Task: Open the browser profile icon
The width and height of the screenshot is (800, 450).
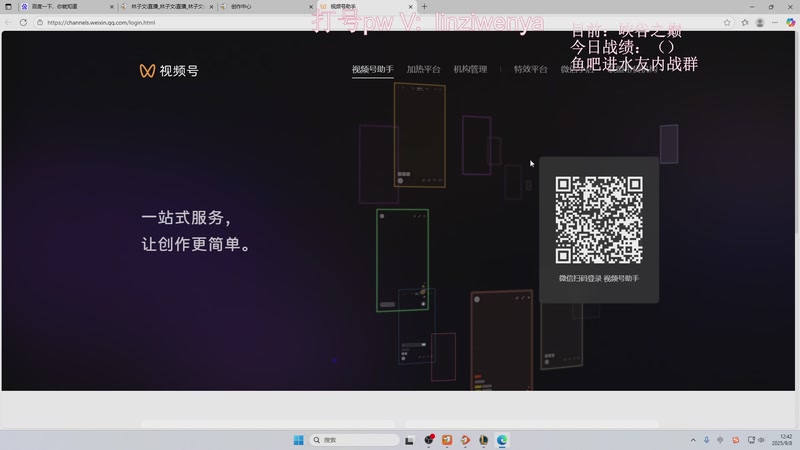Action: pyautogui.click(x=760, y=22)
